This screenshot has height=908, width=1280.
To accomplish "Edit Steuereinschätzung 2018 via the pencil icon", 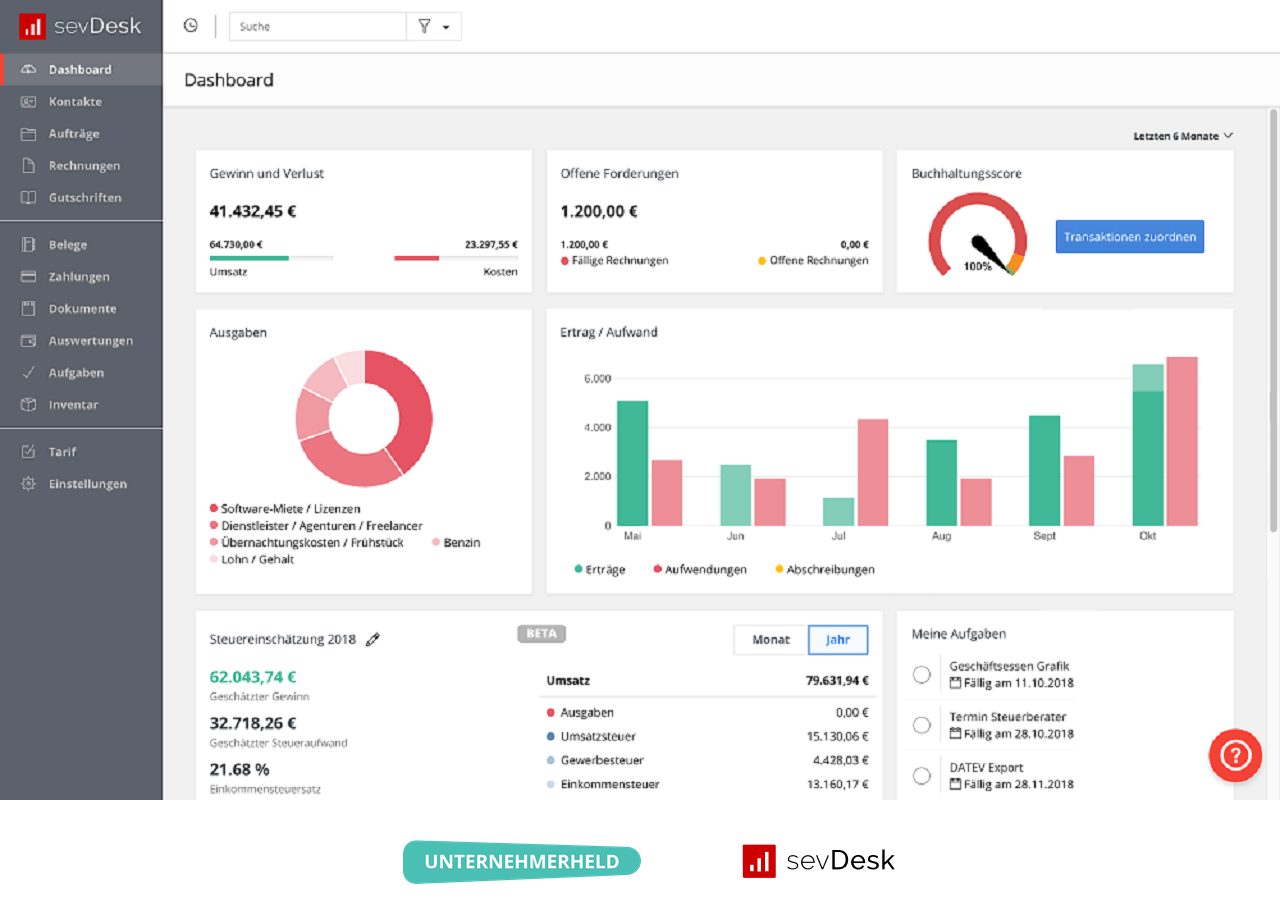I will (x=372, y=638).
